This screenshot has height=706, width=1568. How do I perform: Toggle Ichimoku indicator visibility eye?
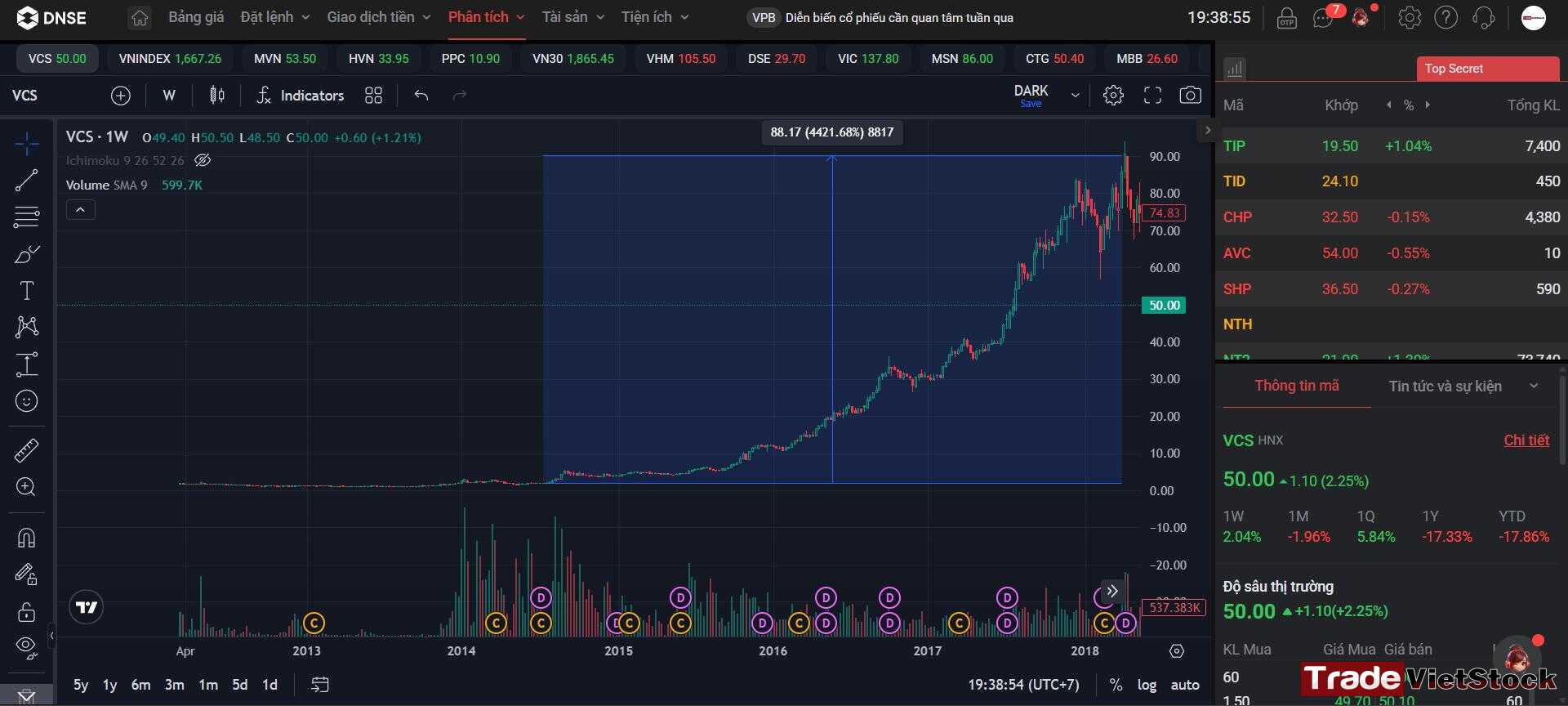pos(203,161)
